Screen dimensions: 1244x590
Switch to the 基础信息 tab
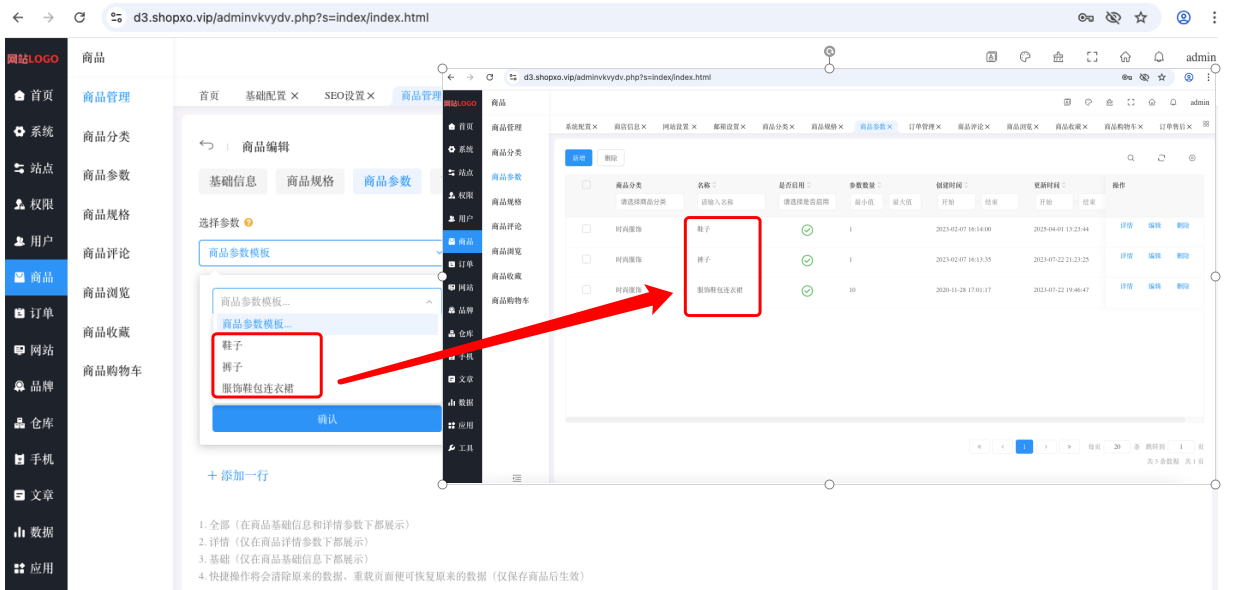(x=233, y=181)
